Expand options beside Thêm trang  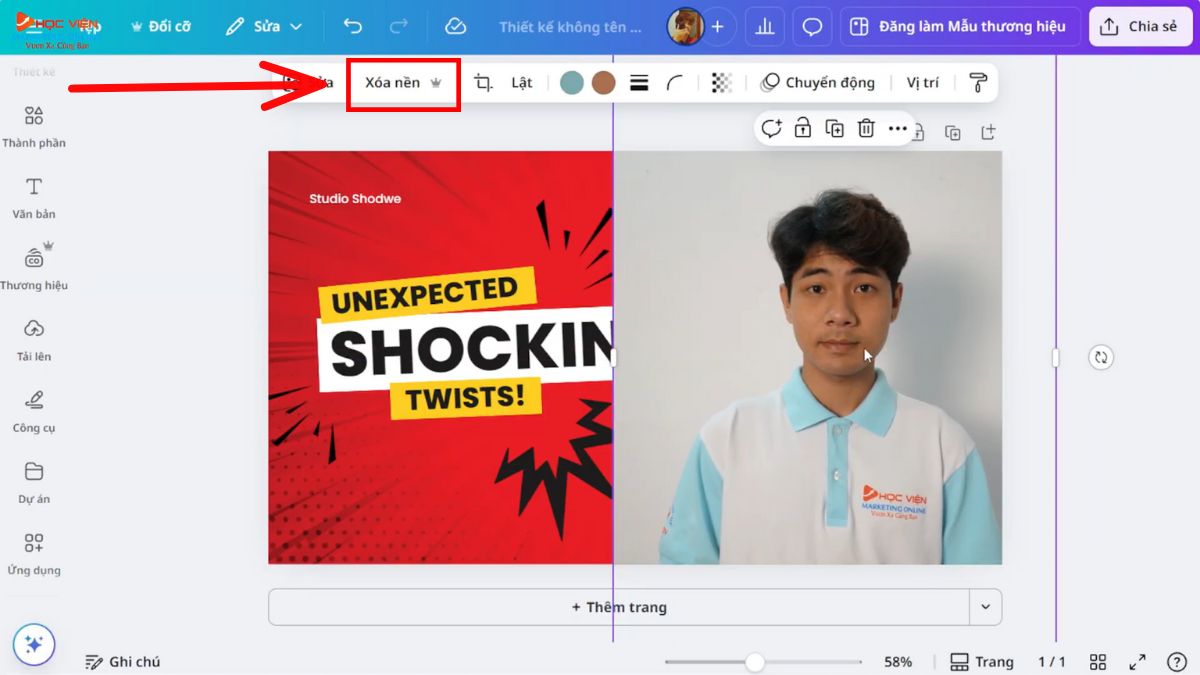coord(985,607)
